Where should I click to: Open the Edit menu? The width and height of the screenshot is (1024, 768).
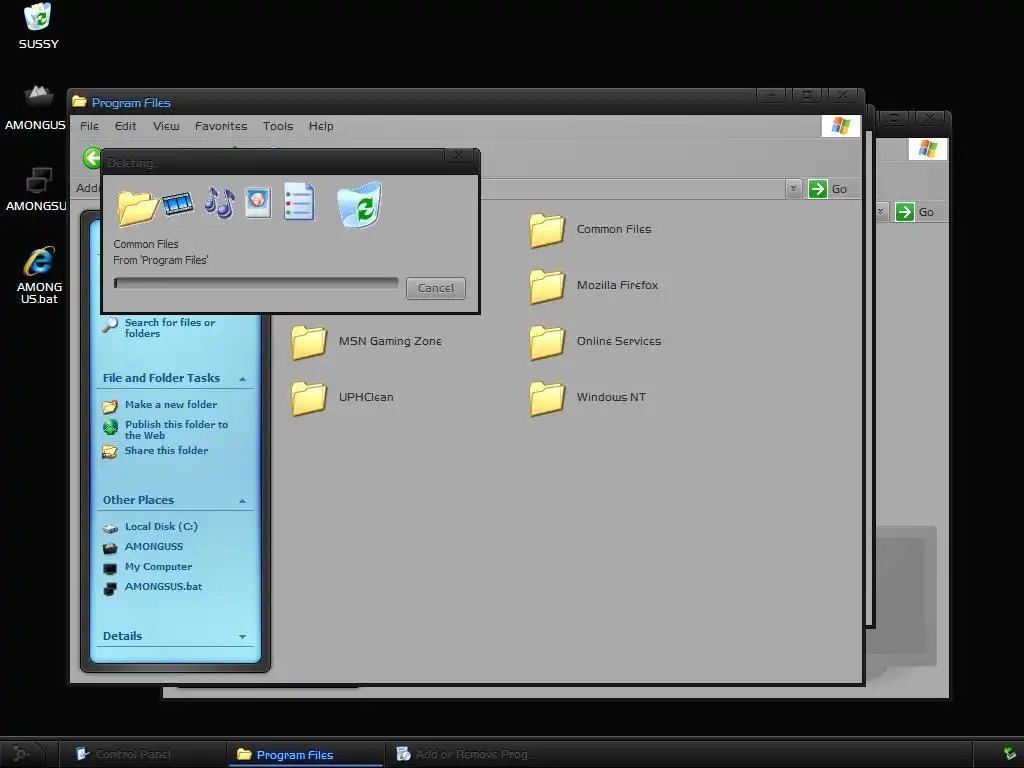pyautogui.click(x=125, y=126)
